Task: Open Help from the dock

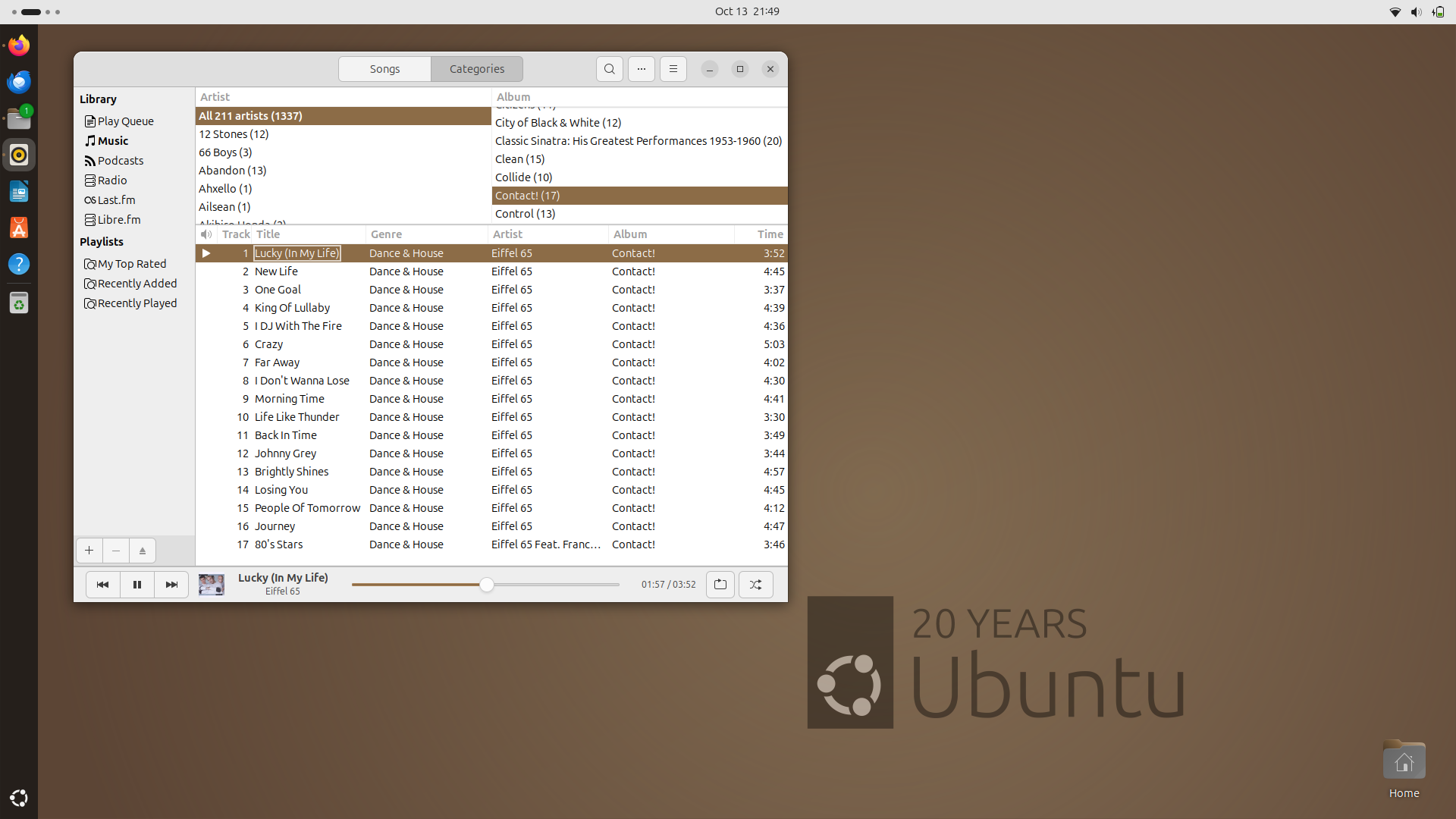Action: [19, 265]
